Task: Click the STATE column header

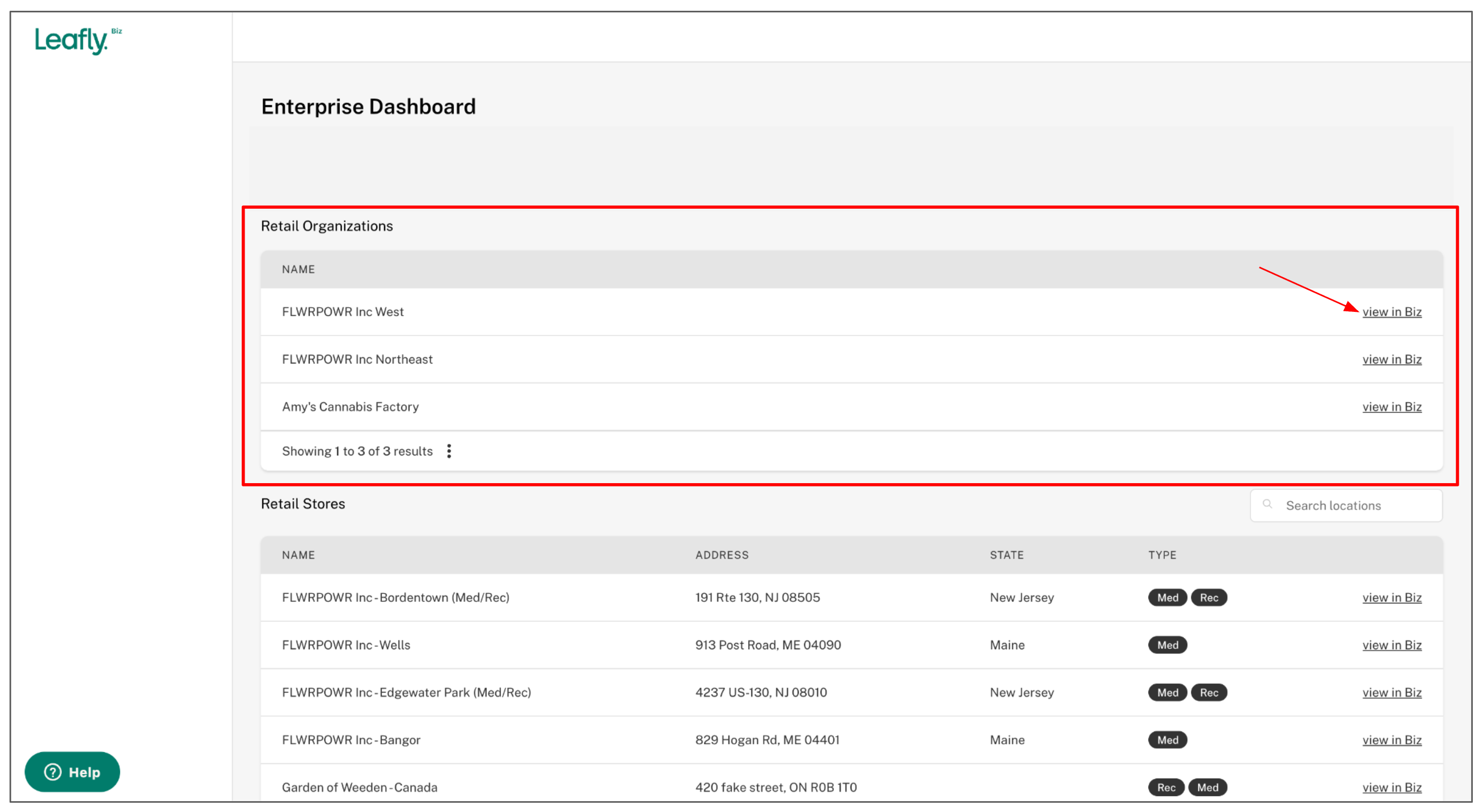Action: click(x=1006, y=555)
